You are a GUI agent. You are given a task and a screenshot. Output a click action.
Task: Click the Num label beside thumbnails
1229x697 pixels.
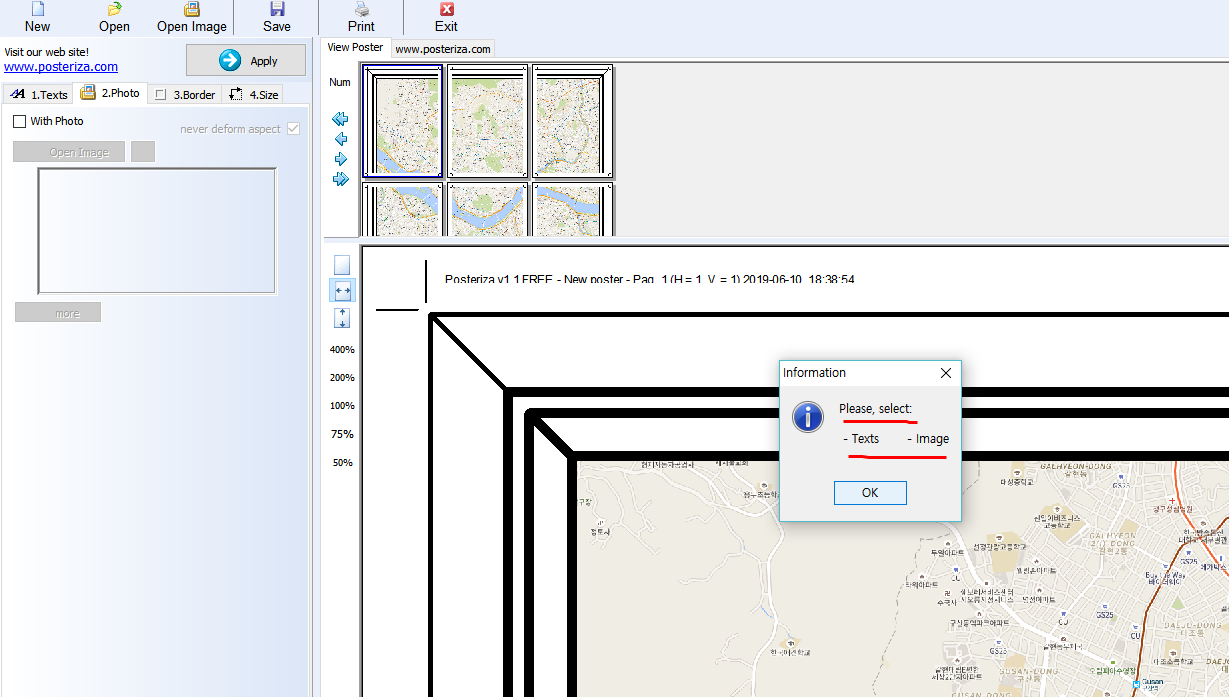(x=340, y=82)
